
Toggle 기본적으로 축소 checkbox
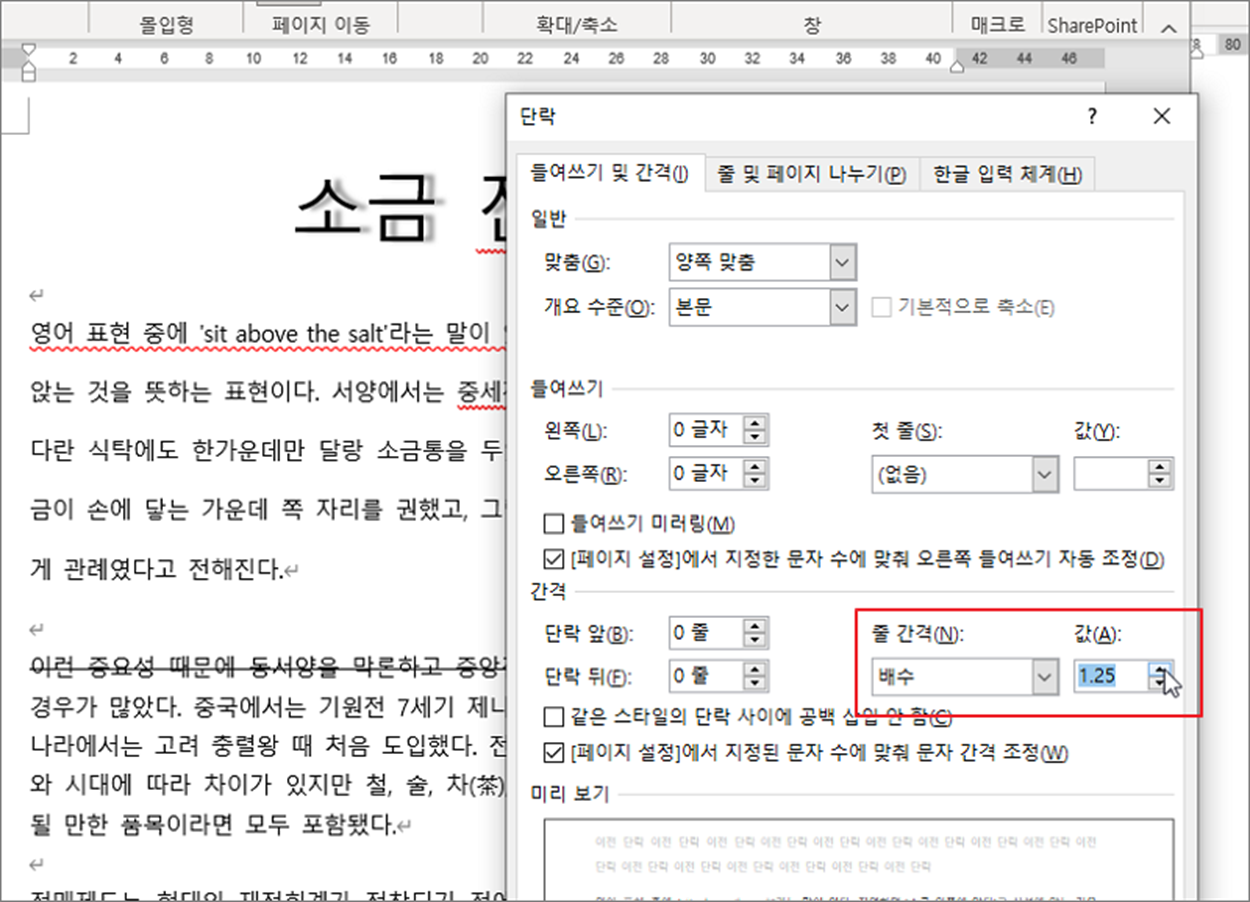tap(882, 308)
